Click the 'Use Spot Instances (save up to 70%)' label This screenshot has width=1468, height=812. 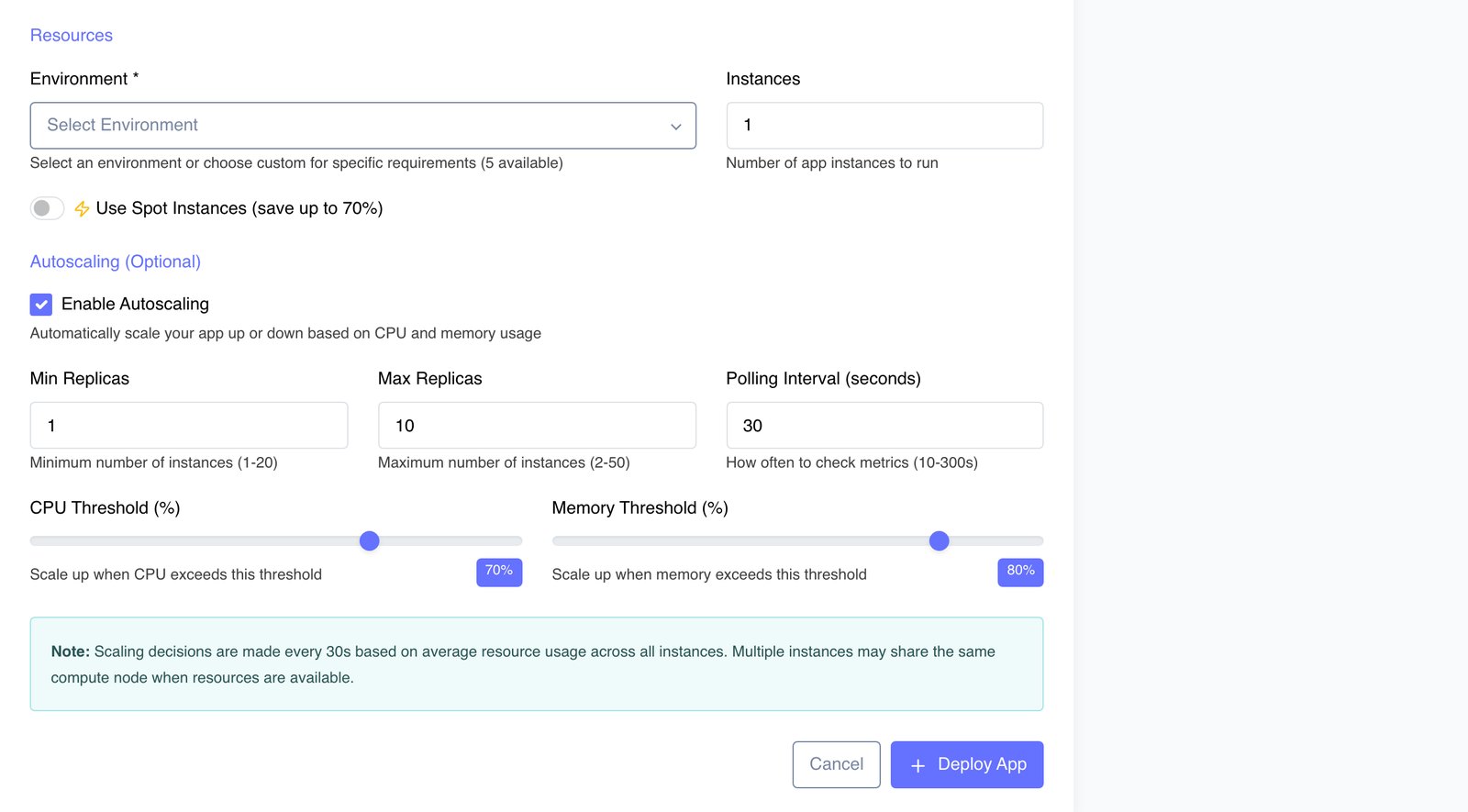click(x=239, y=208)
